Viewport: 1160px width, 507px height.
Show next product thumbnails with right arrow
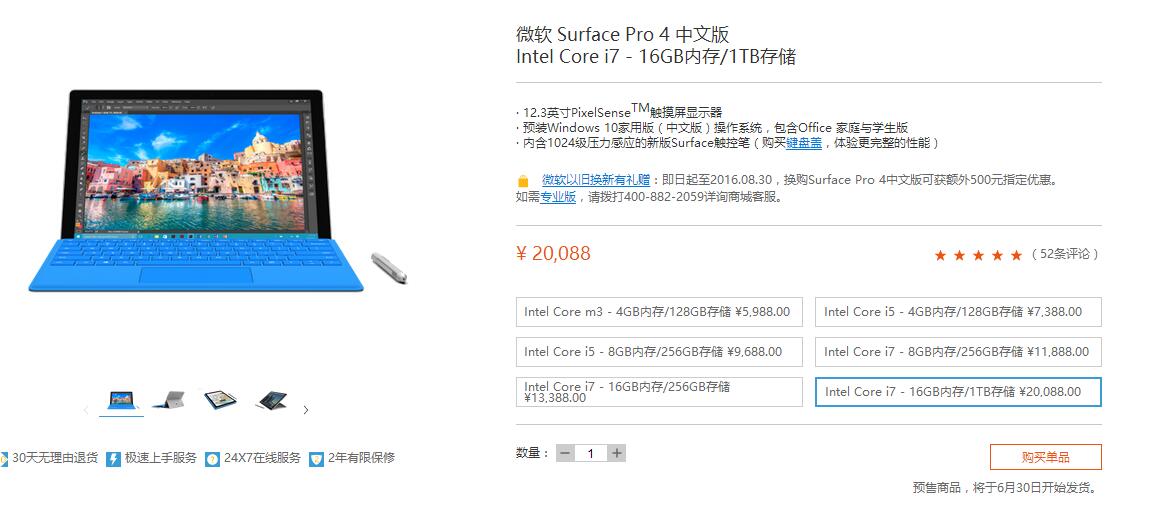tap(306, 409)
